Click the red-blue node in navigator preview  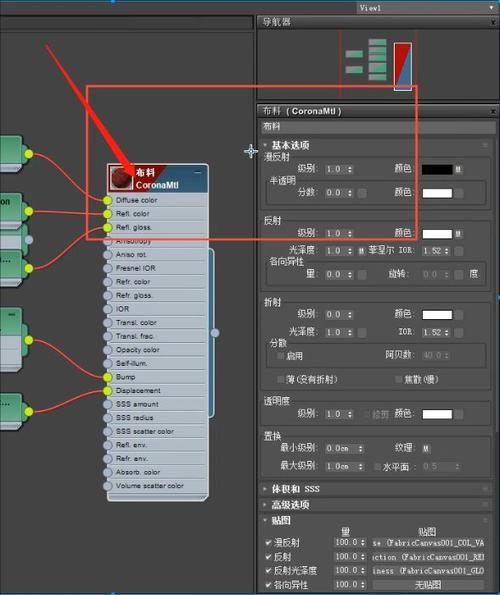pos(403,66)
